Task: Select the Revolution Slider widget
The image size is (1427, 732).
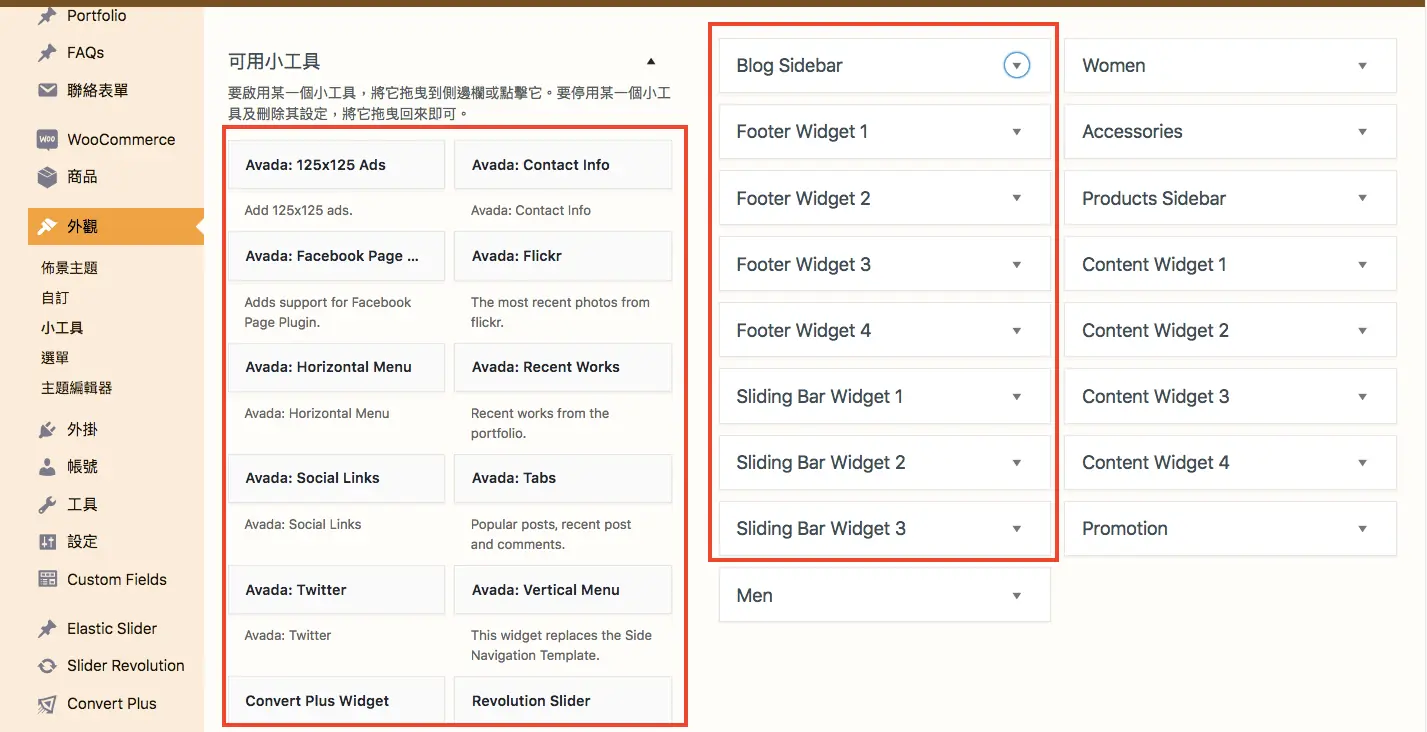Action: click(x=563, y=700)
